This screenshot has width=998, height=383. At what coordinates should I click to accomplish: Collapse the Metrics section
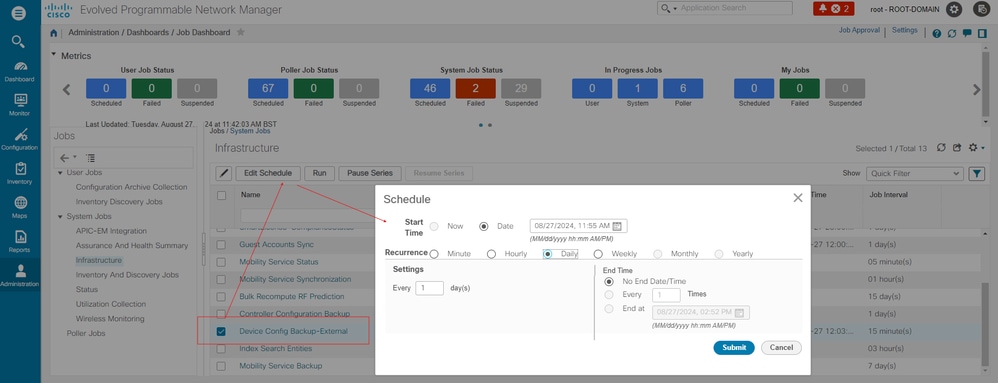pyautogui.click(x=54, y=55)
